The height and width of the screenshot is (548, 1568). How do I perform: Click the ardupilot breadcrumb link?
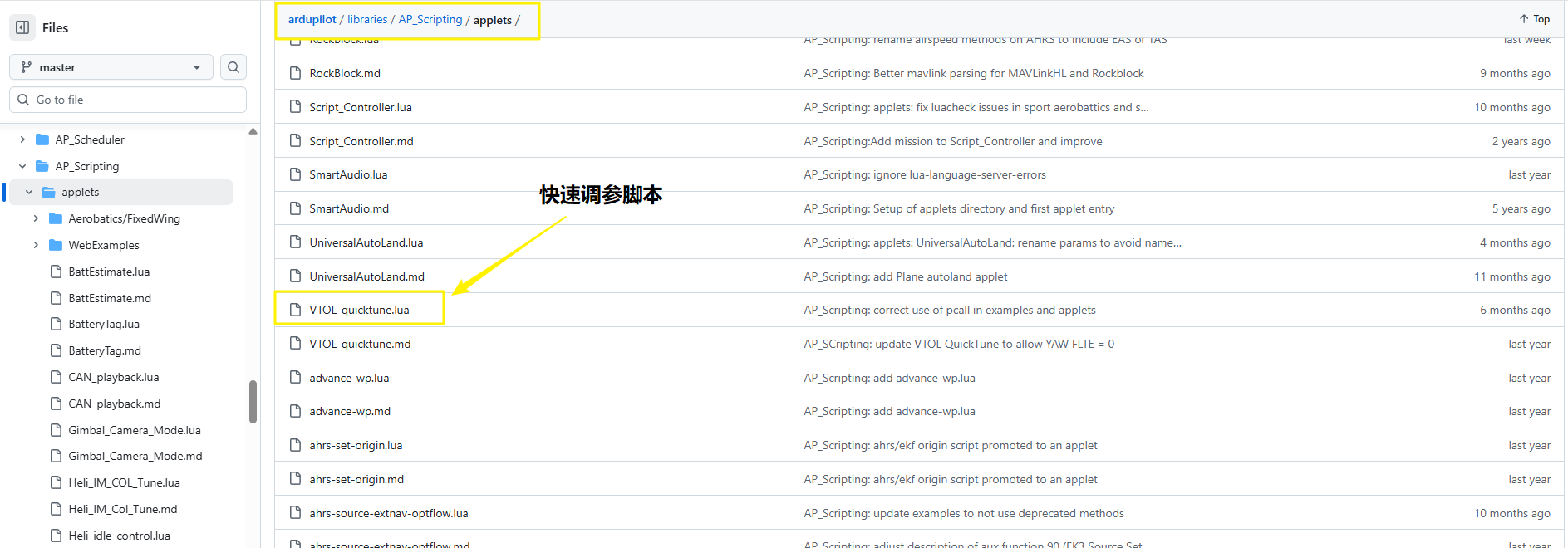[x=312, y=19]
